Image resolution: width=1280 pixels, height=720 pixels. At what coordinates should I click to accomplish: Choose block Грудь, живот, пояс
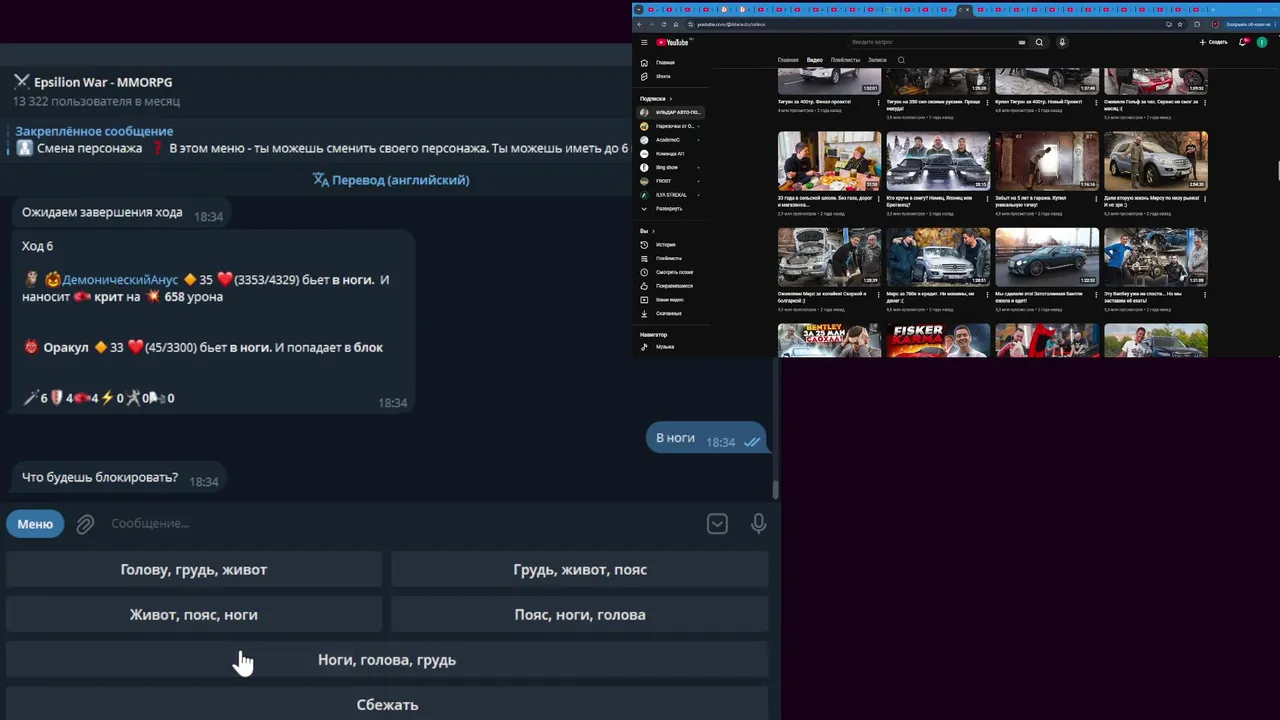[580, 570]
